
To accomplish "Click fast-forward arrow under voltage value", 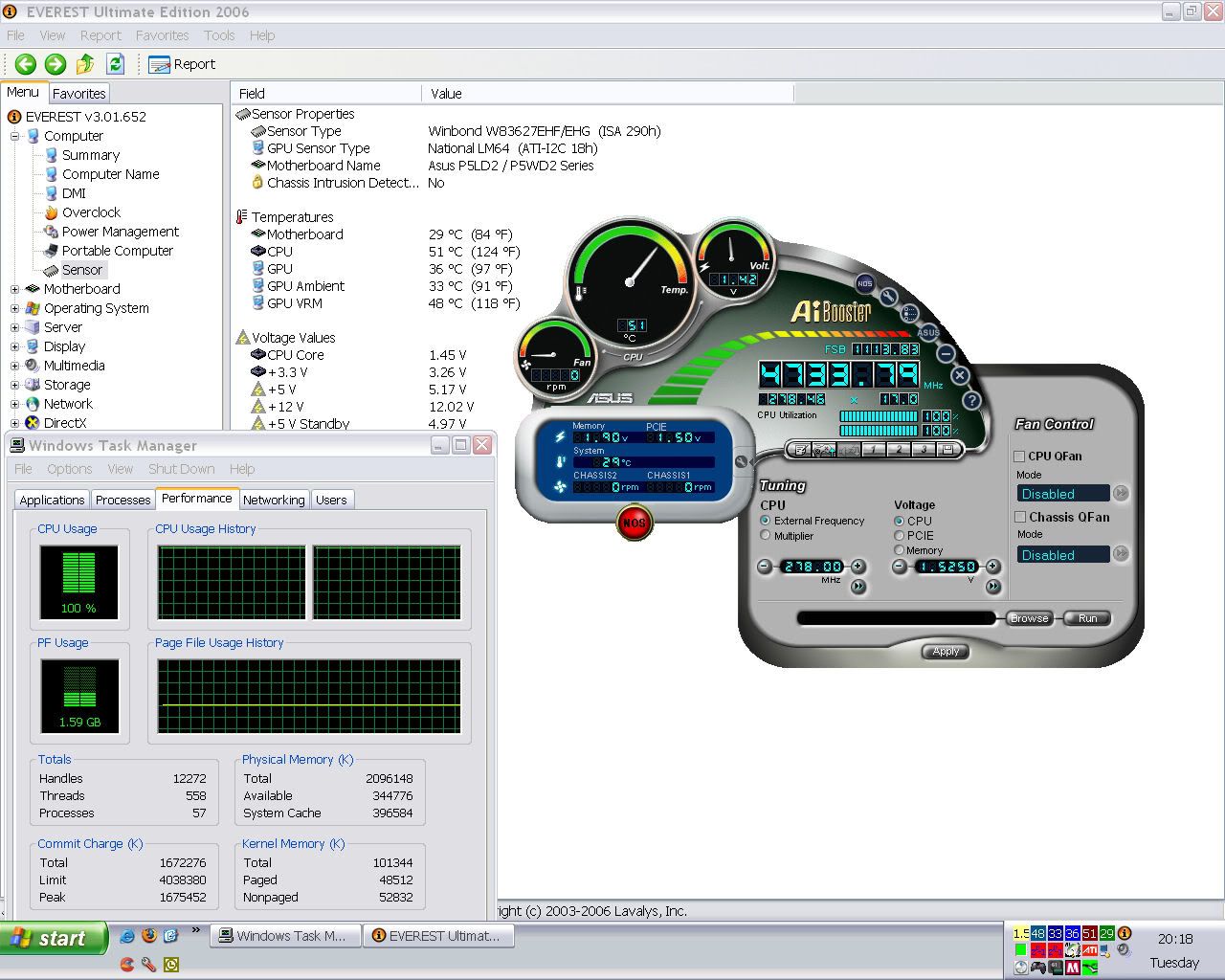I will pos(993,587).
